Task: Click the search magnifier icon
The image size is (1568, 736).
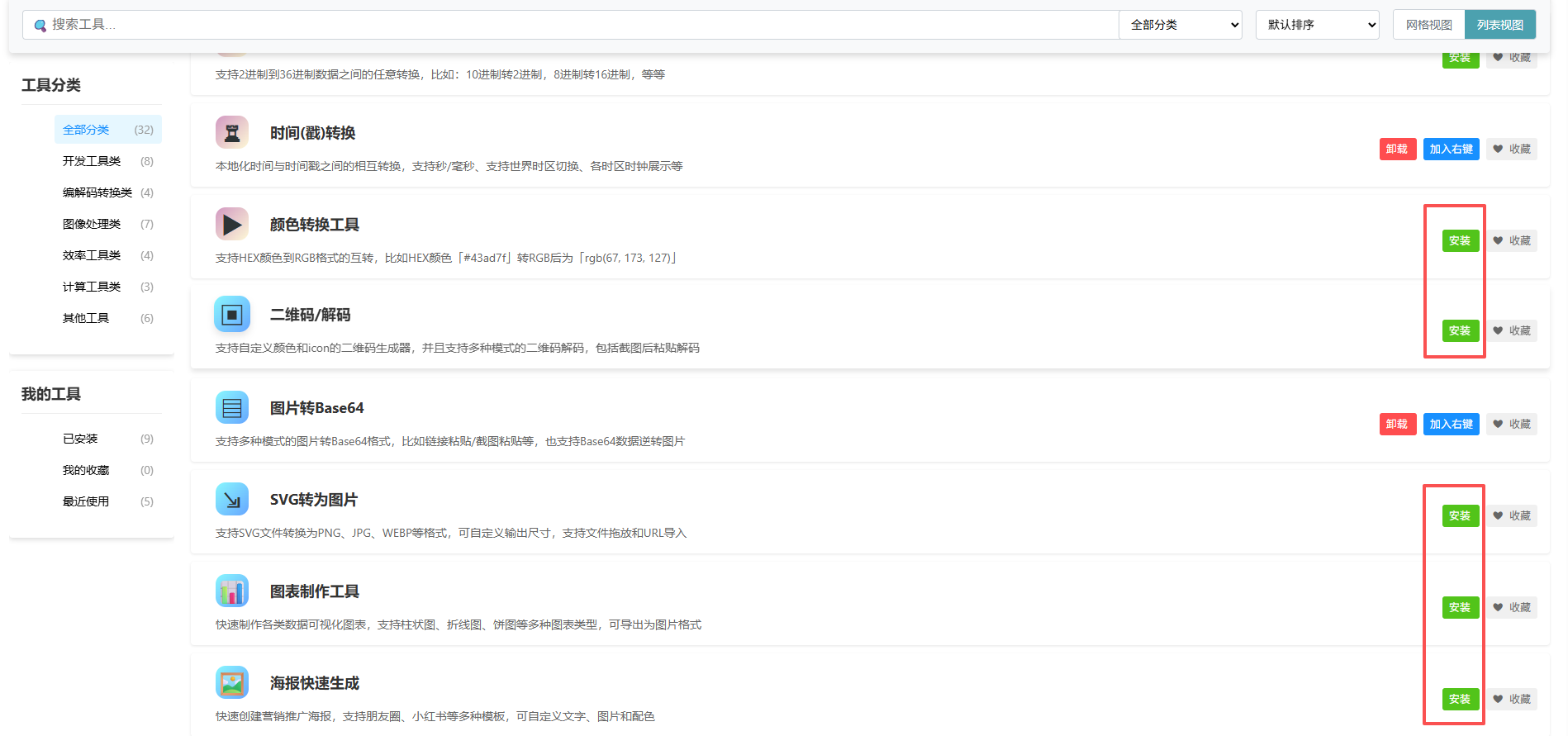Action: pyautogui.click(x=40, y=26)
